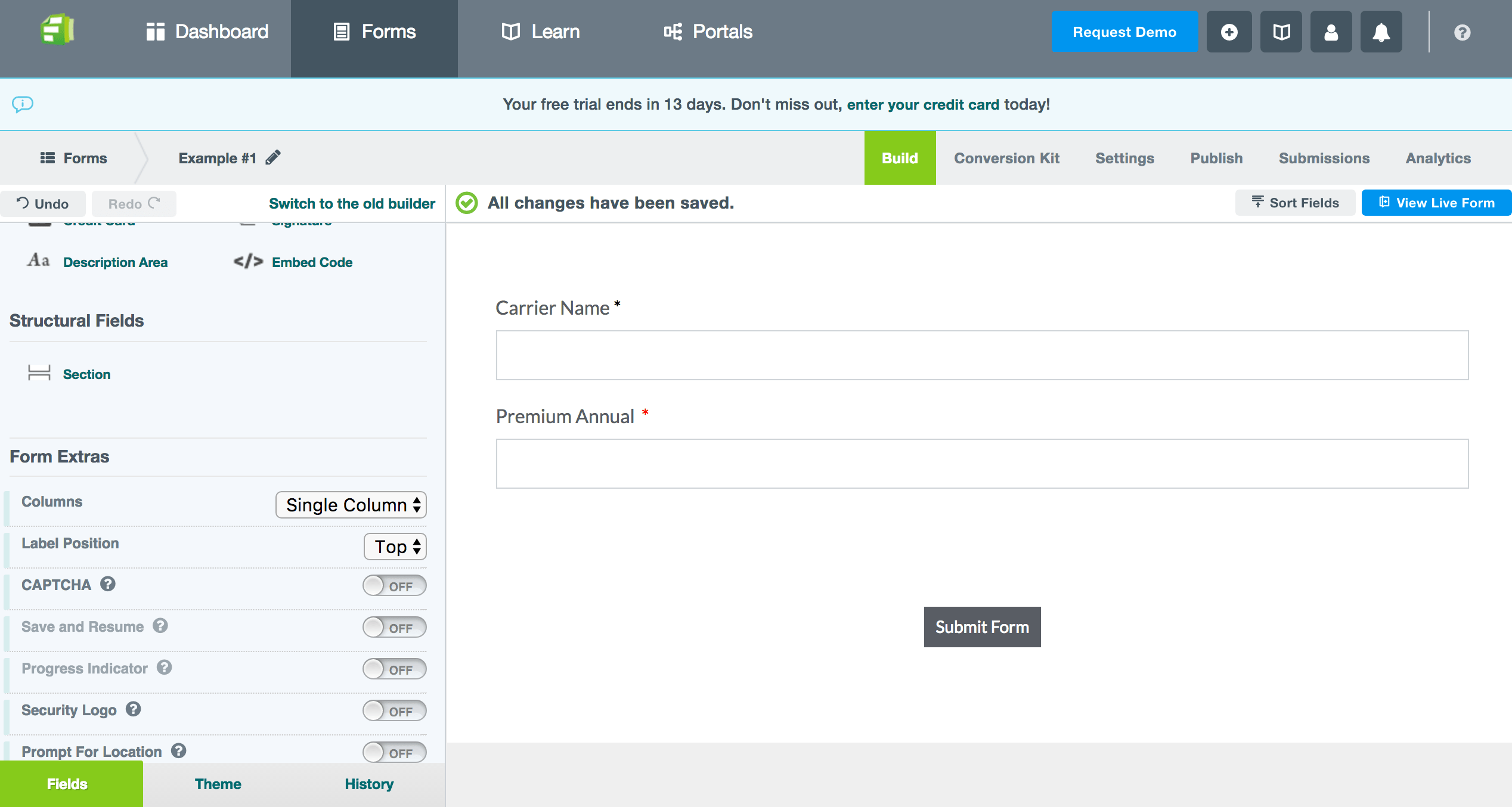The height and width of the screenshot is (807, 1512).
Task: Change Label Position via its dropdown
Action: click(395, 547)
